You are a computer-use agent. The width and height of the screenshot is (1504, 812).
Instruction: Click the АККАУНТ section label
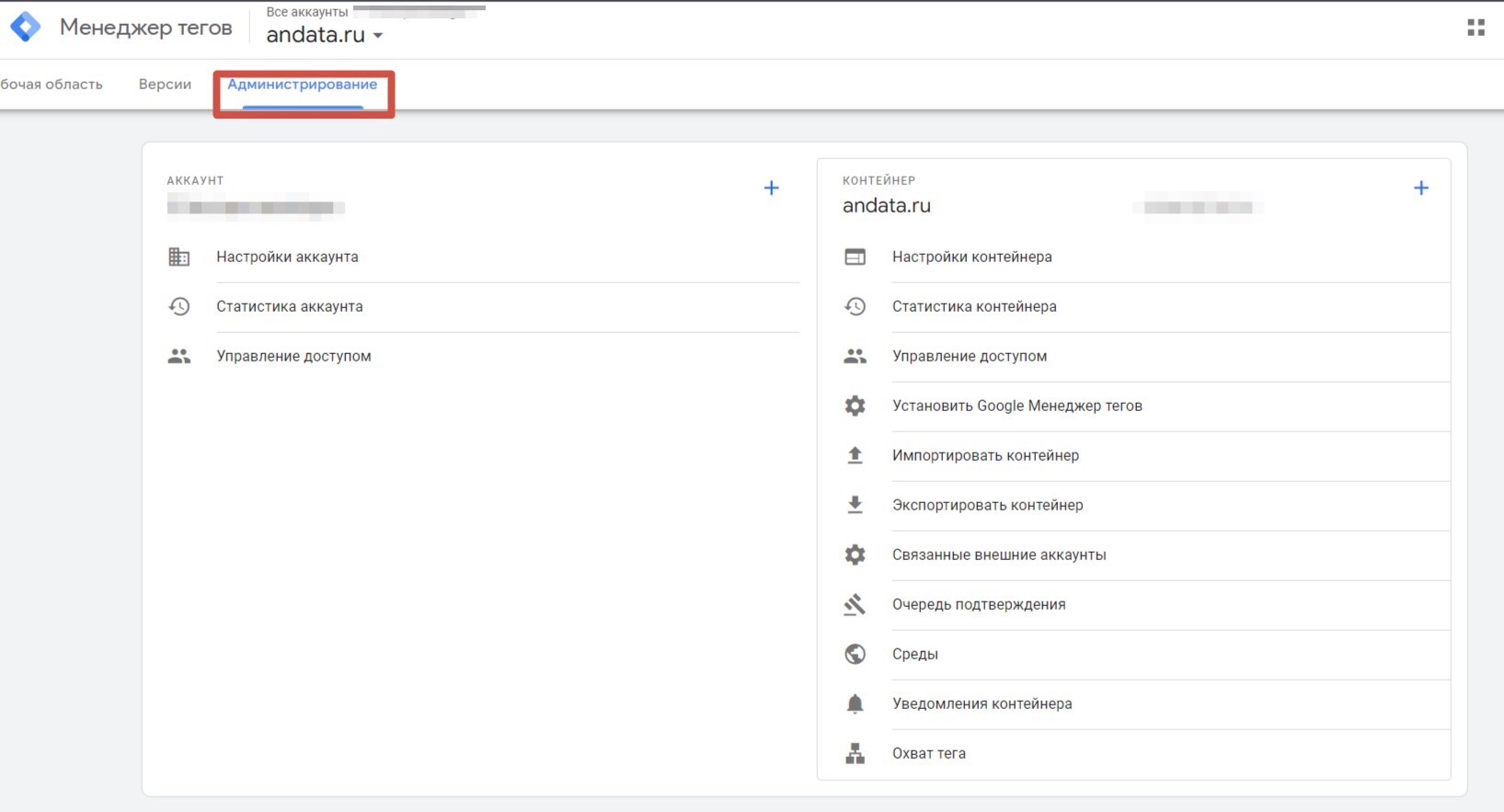(195, 180)
